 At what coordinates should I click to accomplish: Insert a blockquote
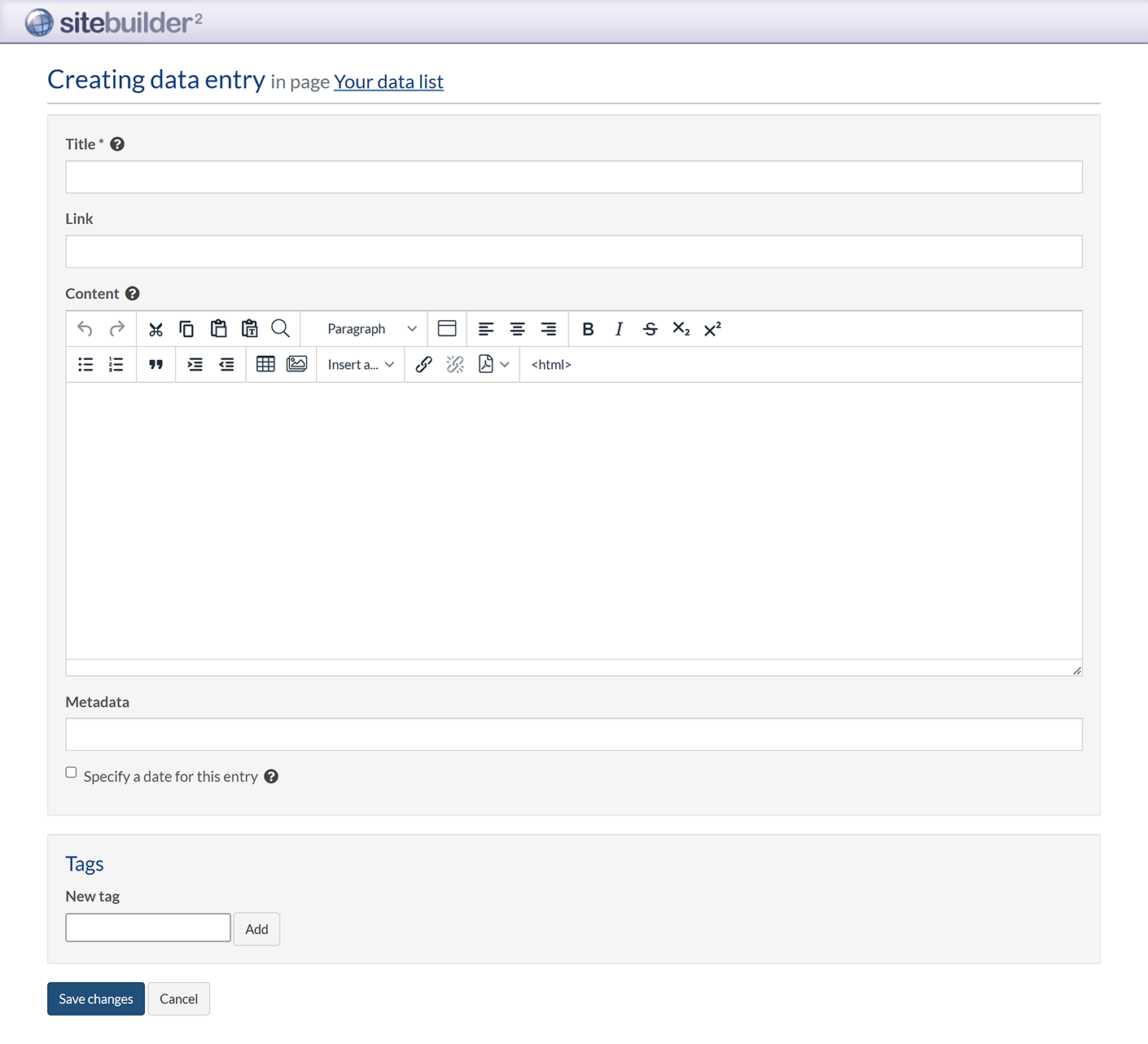click(x=156, y=365)
